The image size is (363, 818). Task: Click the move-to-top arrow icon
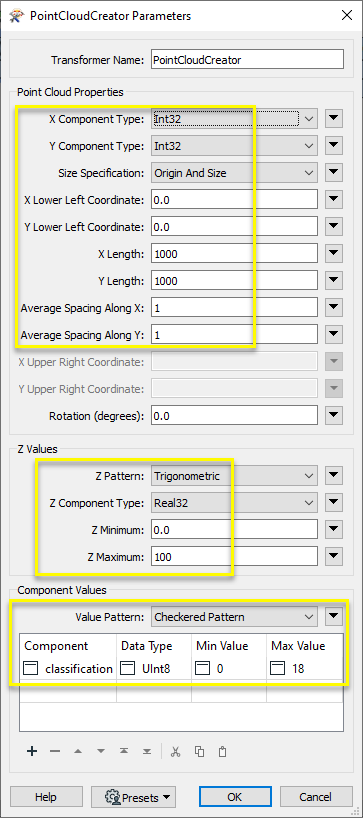(124, 751)
